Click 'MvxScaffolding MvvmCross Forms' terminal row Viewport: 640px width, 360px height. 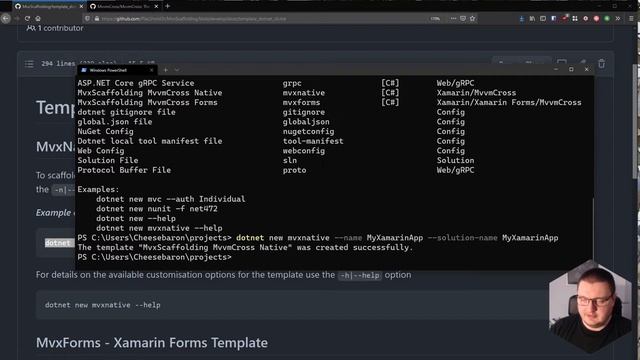pyautogui.click(x=147, y=102)
